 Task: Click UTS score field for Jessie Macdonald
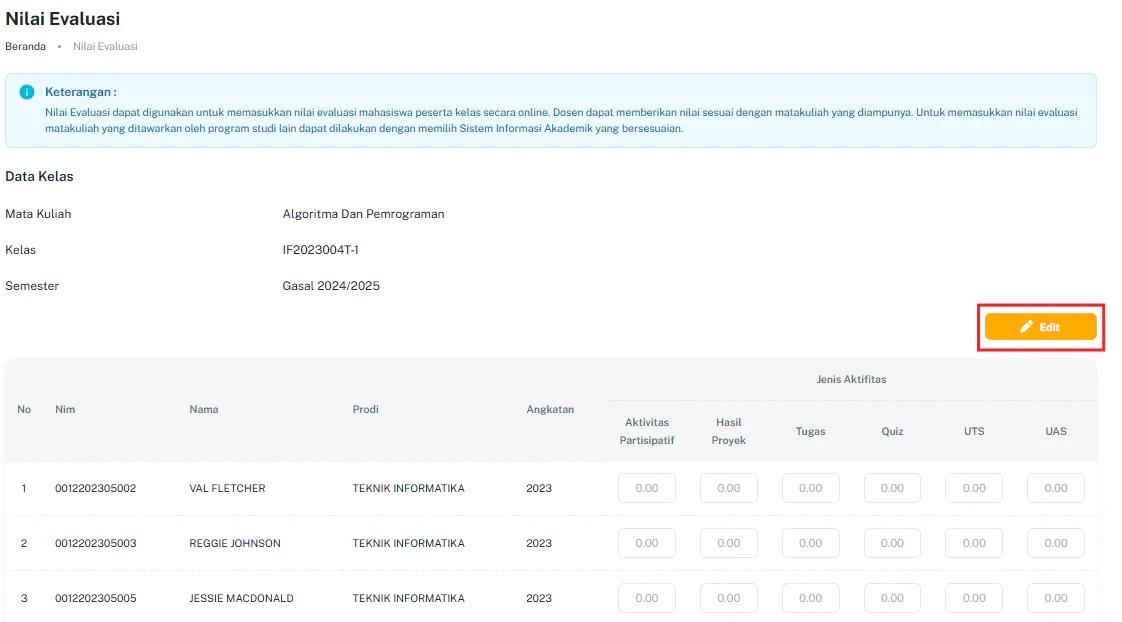click(974, 598)
